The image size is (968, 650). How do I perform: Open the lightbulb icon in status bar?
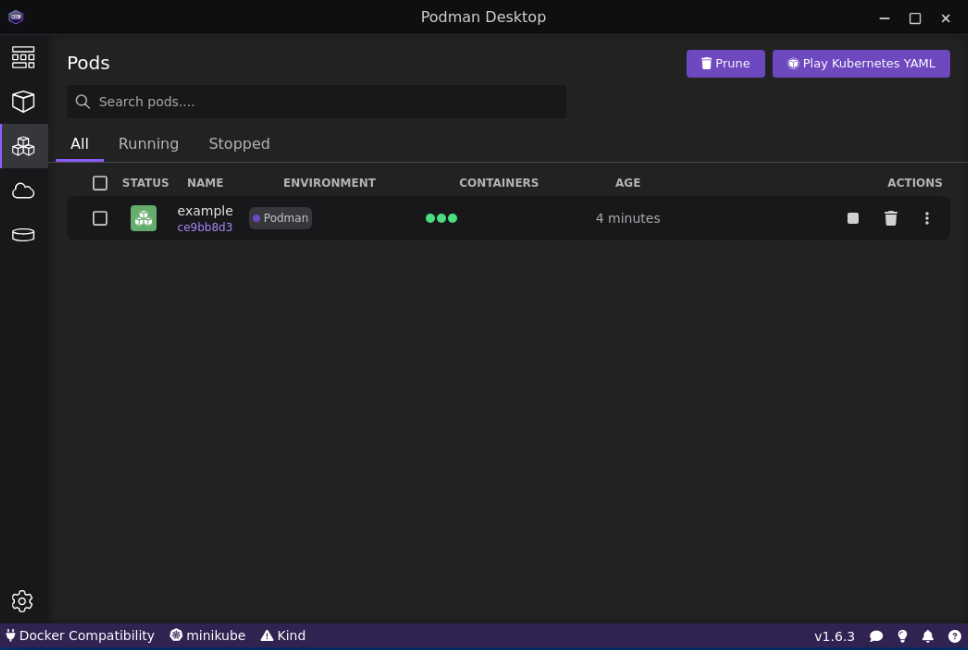902,636
